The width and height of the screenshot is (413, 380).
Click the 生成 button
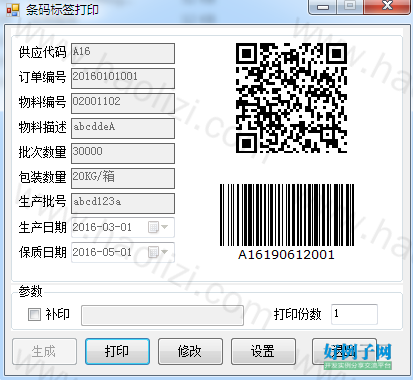[45, 352]
